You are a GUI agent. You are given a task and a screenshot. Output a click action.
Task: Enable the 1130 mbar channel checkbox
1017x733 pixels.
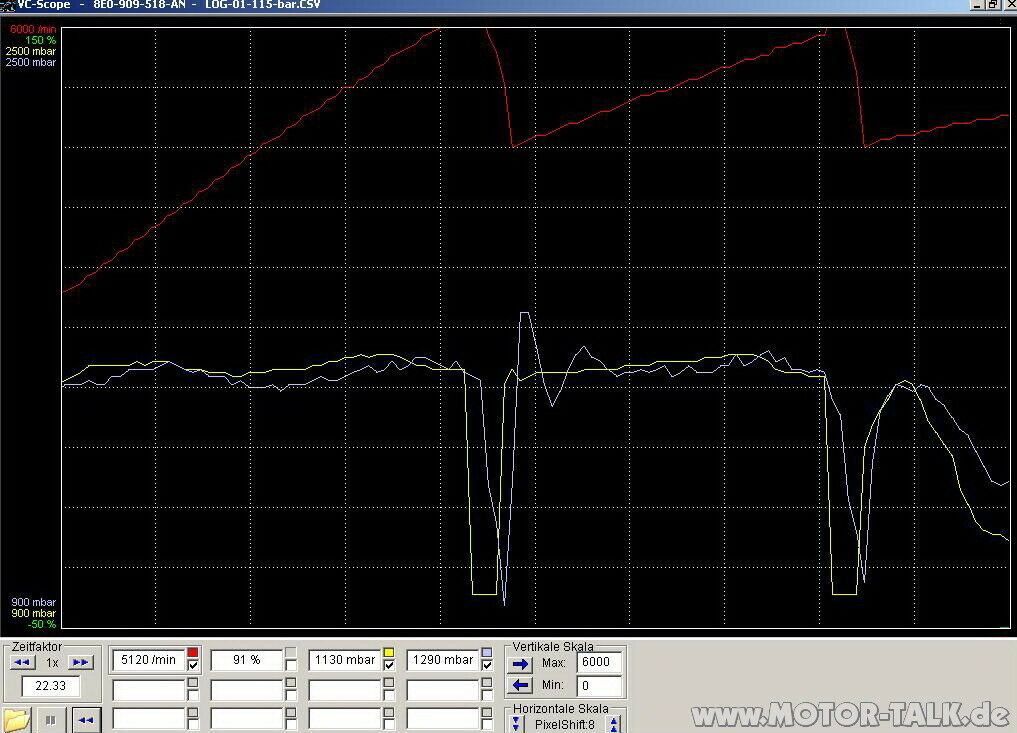(x=389, y=666)
